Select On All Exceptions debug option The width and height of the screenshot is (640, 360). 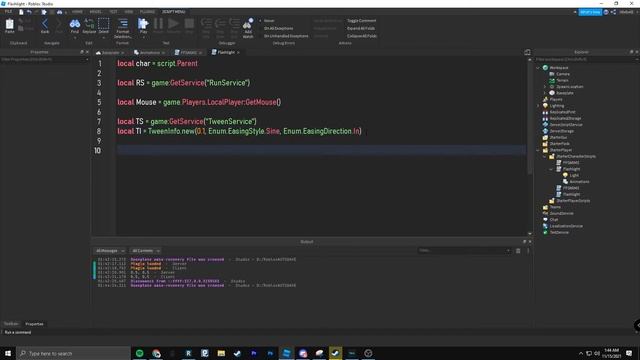[x=278, y=29]
